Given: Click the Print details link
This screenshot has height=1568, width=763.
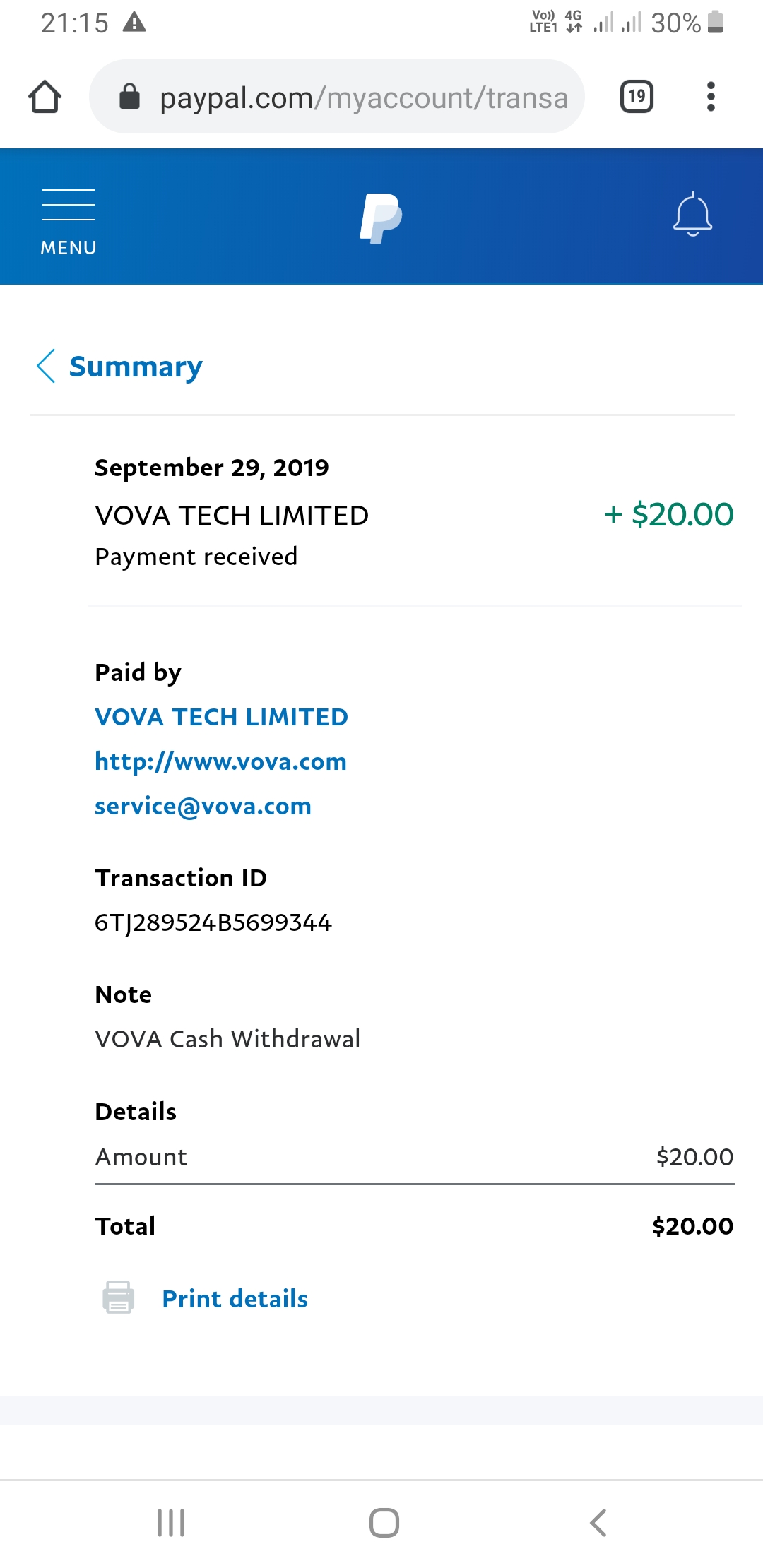Looking at the screenshot, I should tap(235, 1299).
